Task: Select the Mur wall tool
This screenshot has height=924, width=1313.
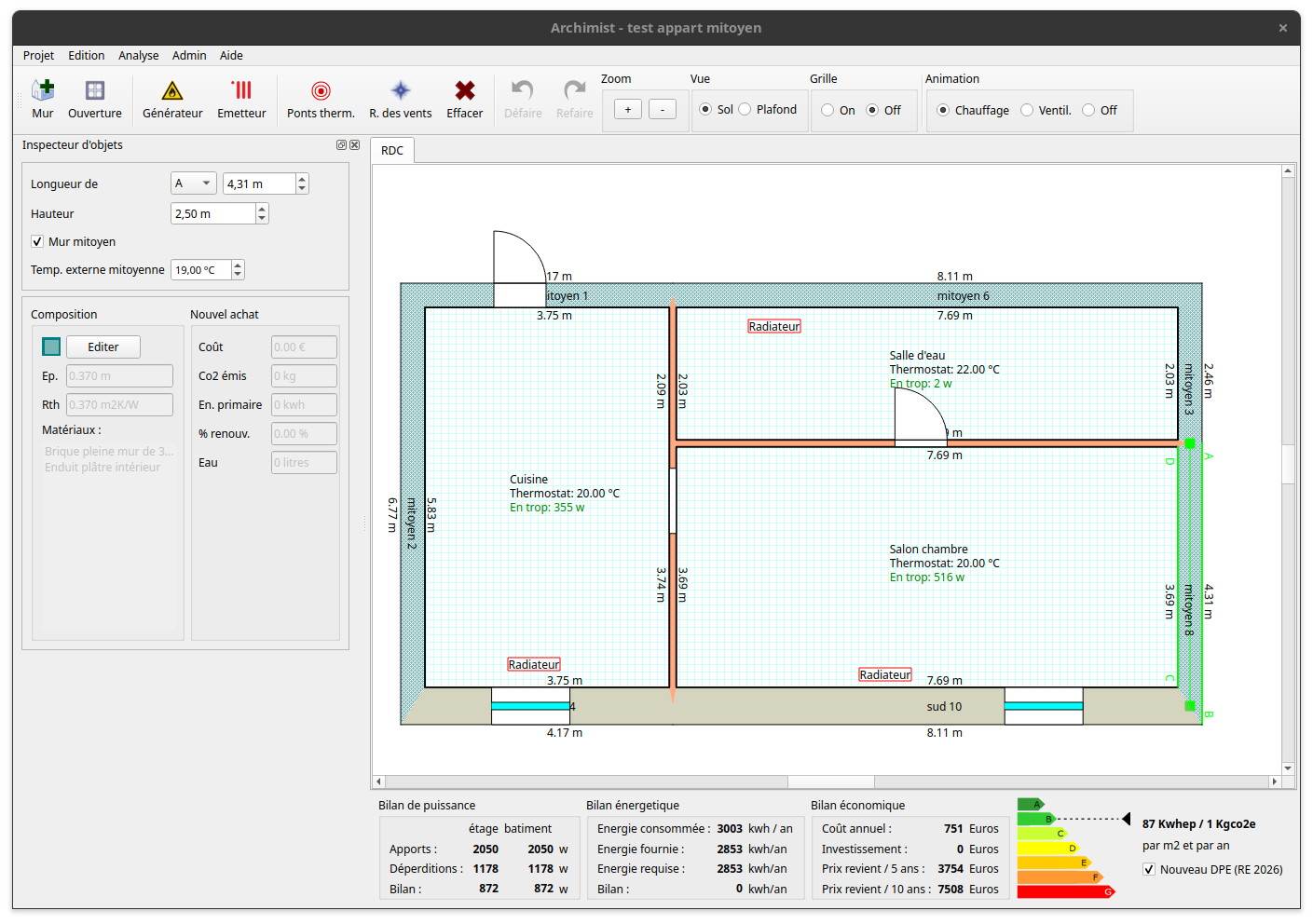Action: [43, 100]
